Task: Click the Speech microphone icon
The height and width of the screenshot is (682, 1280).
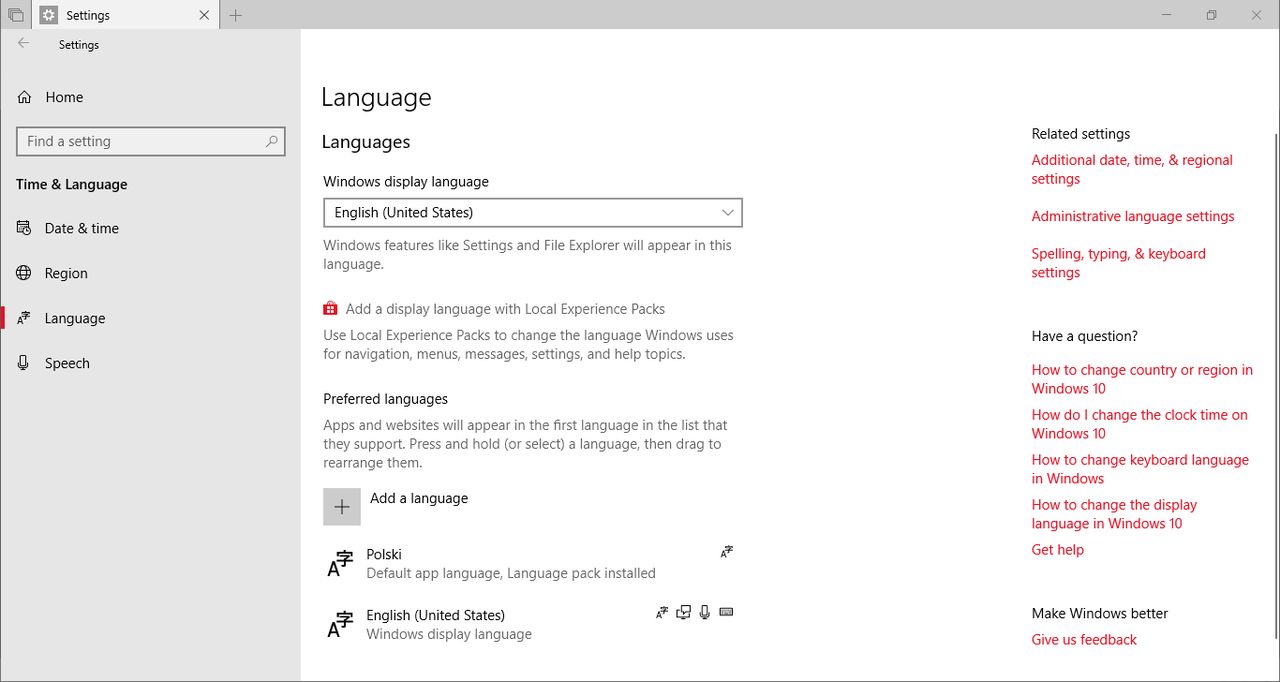Action: point(24,363)
